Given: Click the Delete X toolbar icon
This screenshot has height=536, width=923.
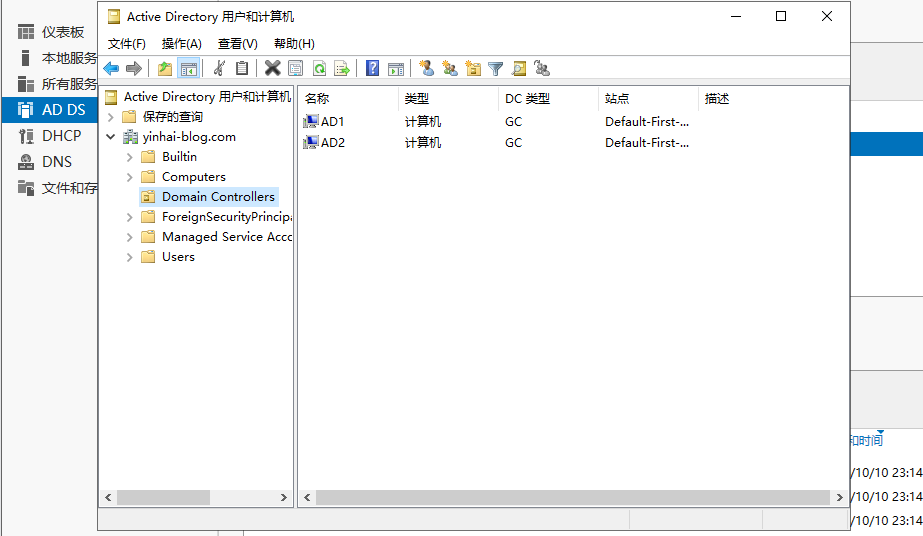Looking at the screenshot, I should tap(273, 69).
